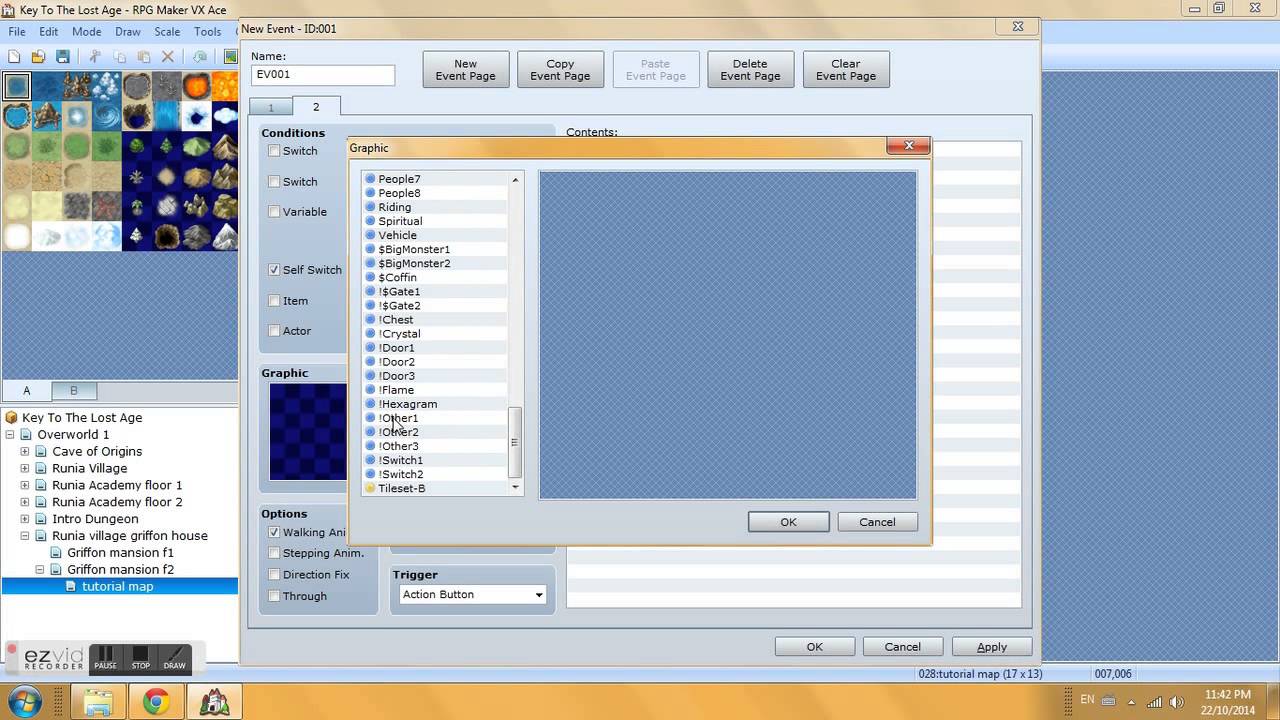Click the Cut scissors toolbar icon
This screenshot has width=1280, height=720.
(x=95, y=57)
